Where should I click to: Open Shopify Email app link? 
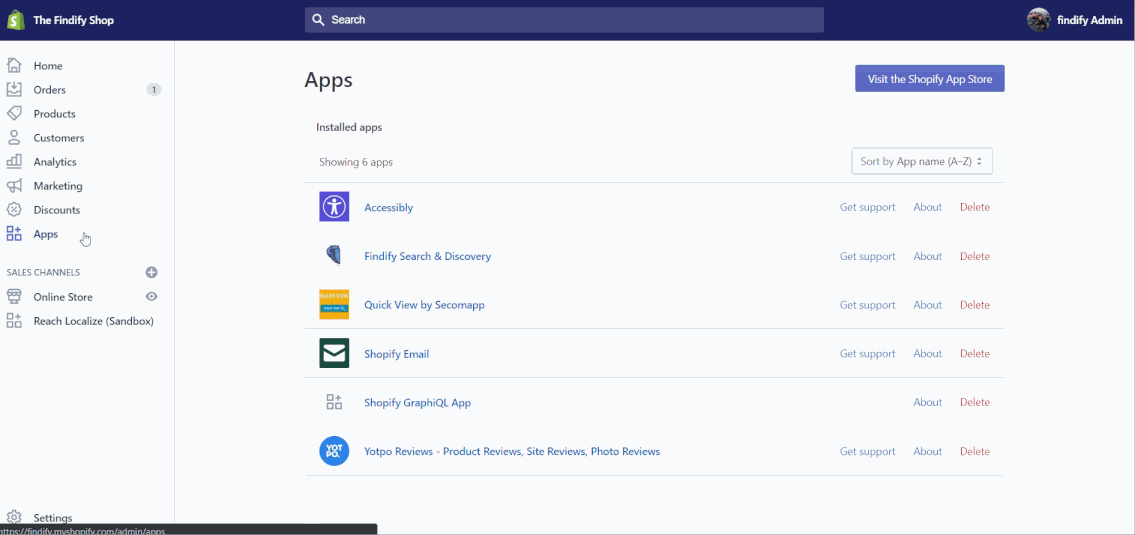point(397,354)
